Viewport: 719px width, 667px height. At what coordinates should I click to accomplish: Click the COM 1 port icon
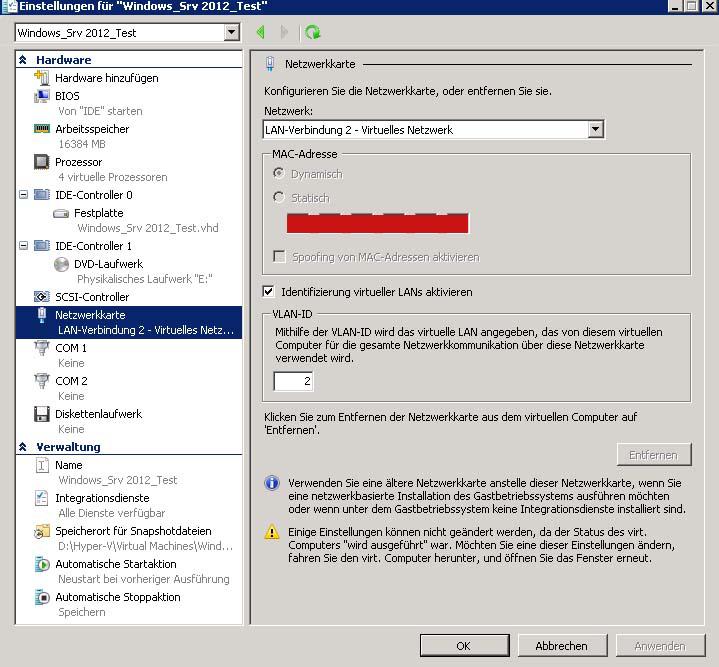[42, 348]
